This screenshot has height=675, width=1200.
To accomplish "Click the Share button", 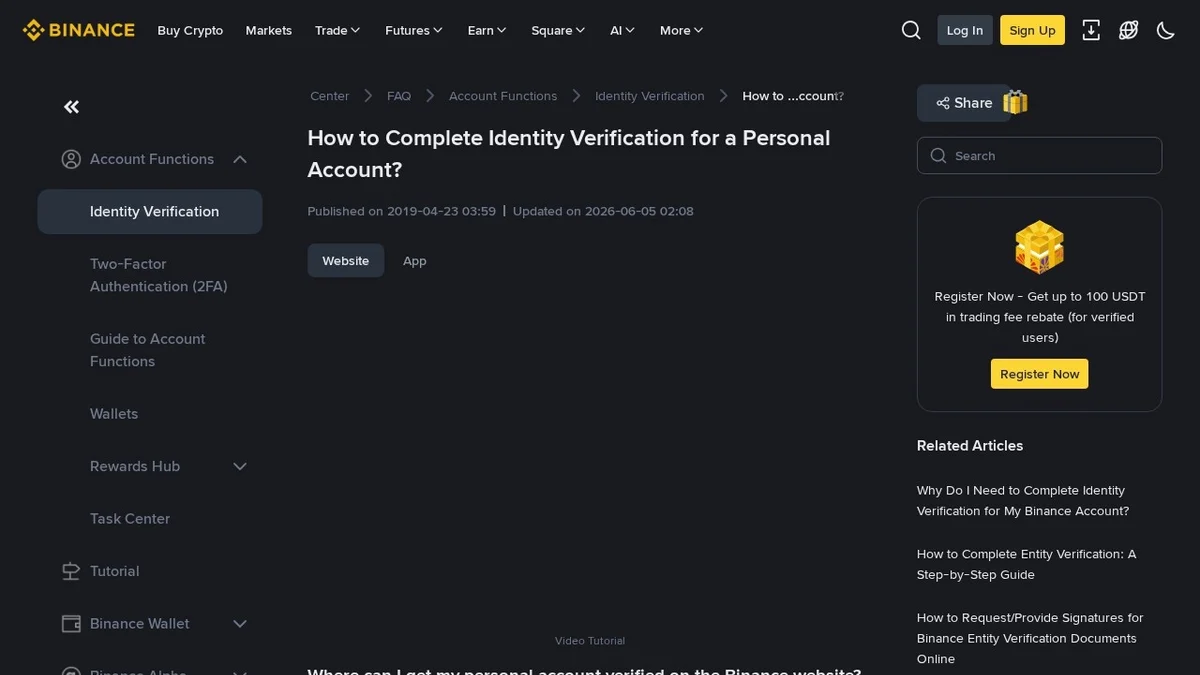I will pos(964,103).
